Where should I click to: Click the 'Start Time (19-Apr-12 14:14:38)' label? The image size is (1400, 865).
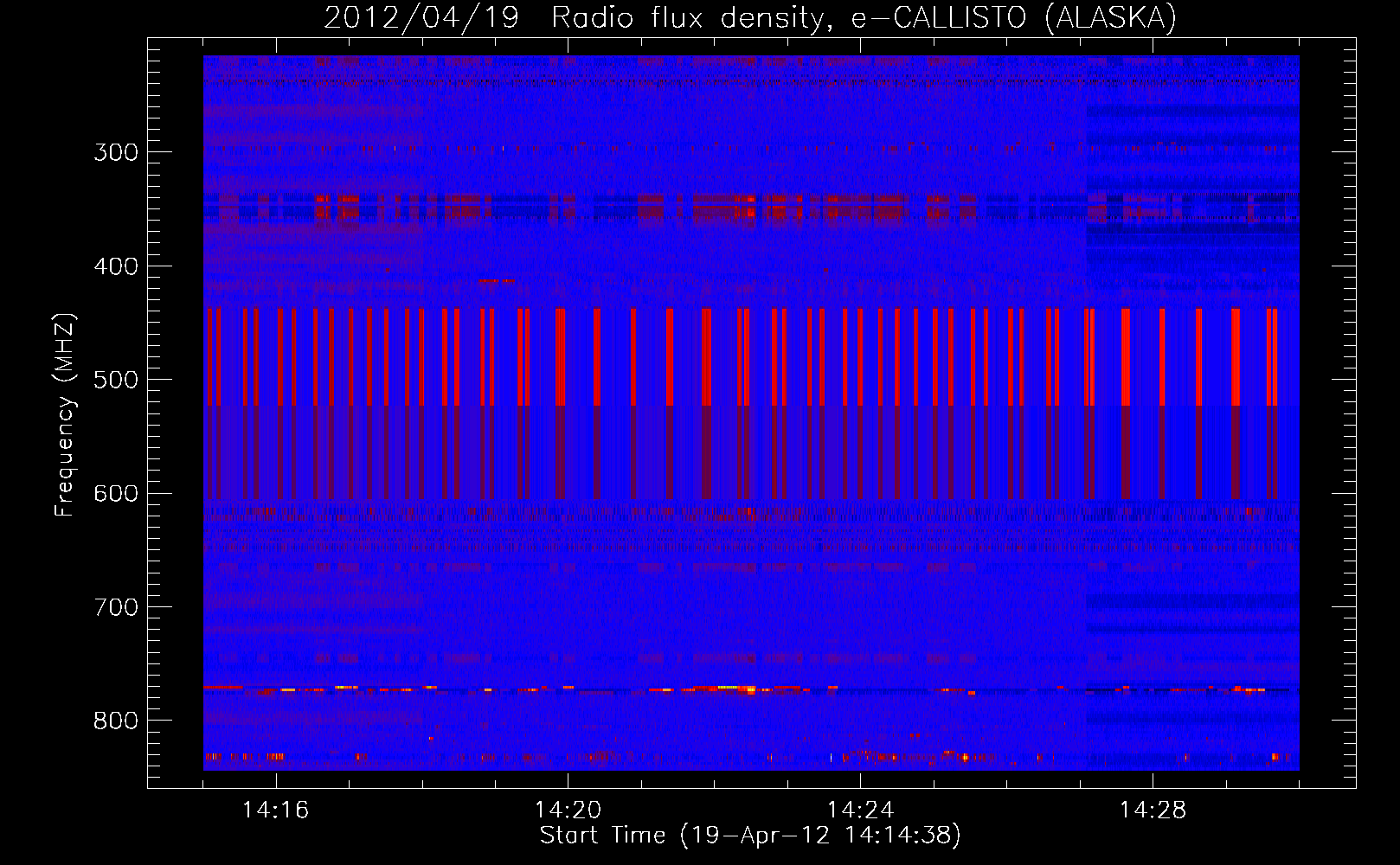point(750,836)
